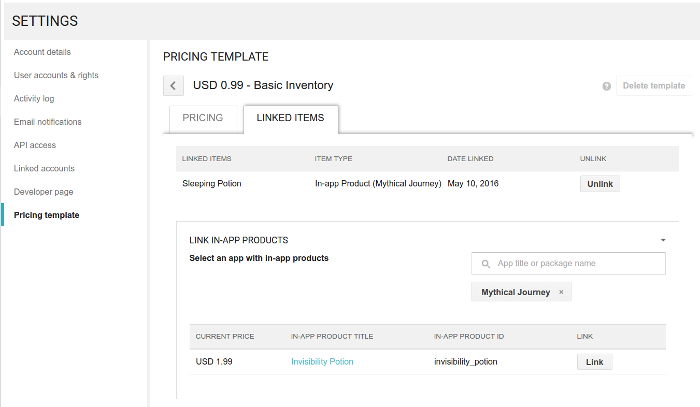The width and height of the screenshot is (700, 407).
Task: Click the Delete template button
Action: (654, 86)
